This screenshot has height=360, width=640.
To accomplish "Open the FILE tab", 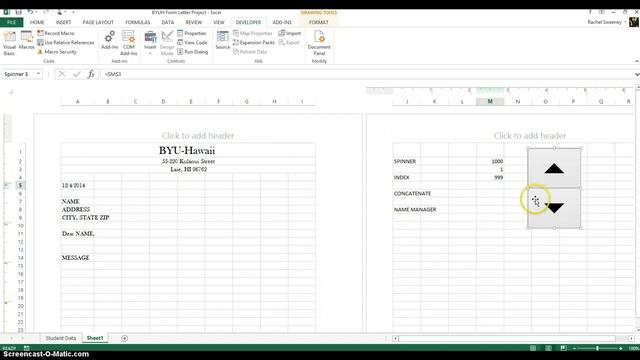I will pos(11,22).
